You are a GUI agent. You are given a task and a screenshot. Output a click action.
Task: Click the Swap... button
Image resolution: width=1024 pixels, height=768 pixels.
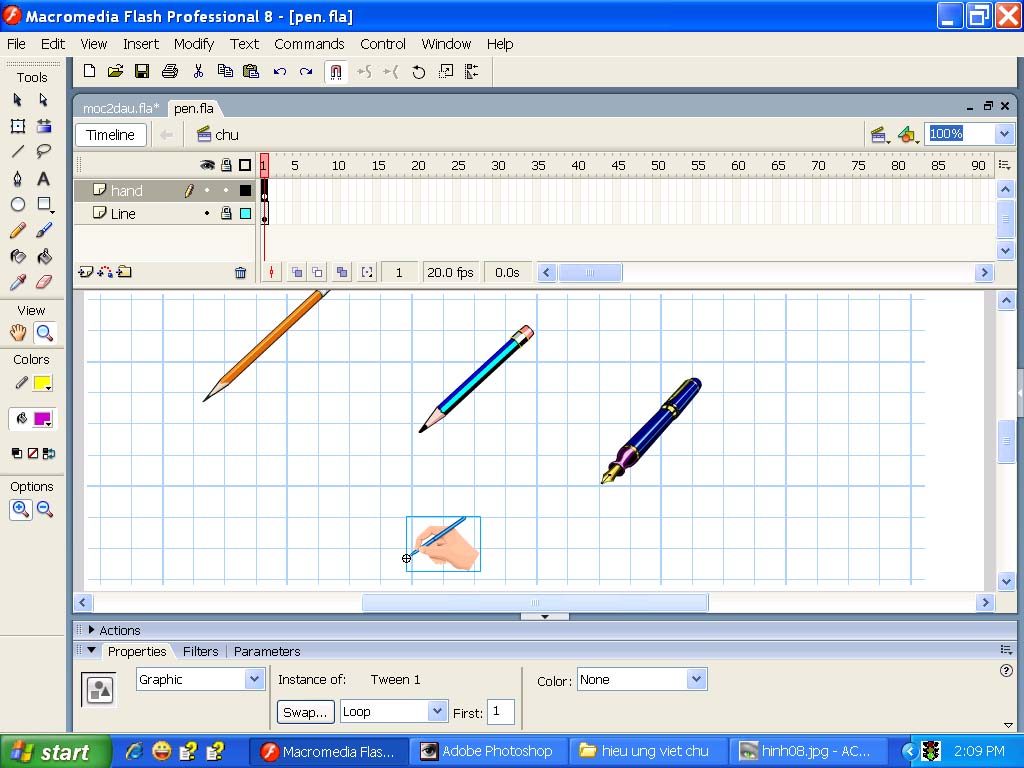click(306, 712)
